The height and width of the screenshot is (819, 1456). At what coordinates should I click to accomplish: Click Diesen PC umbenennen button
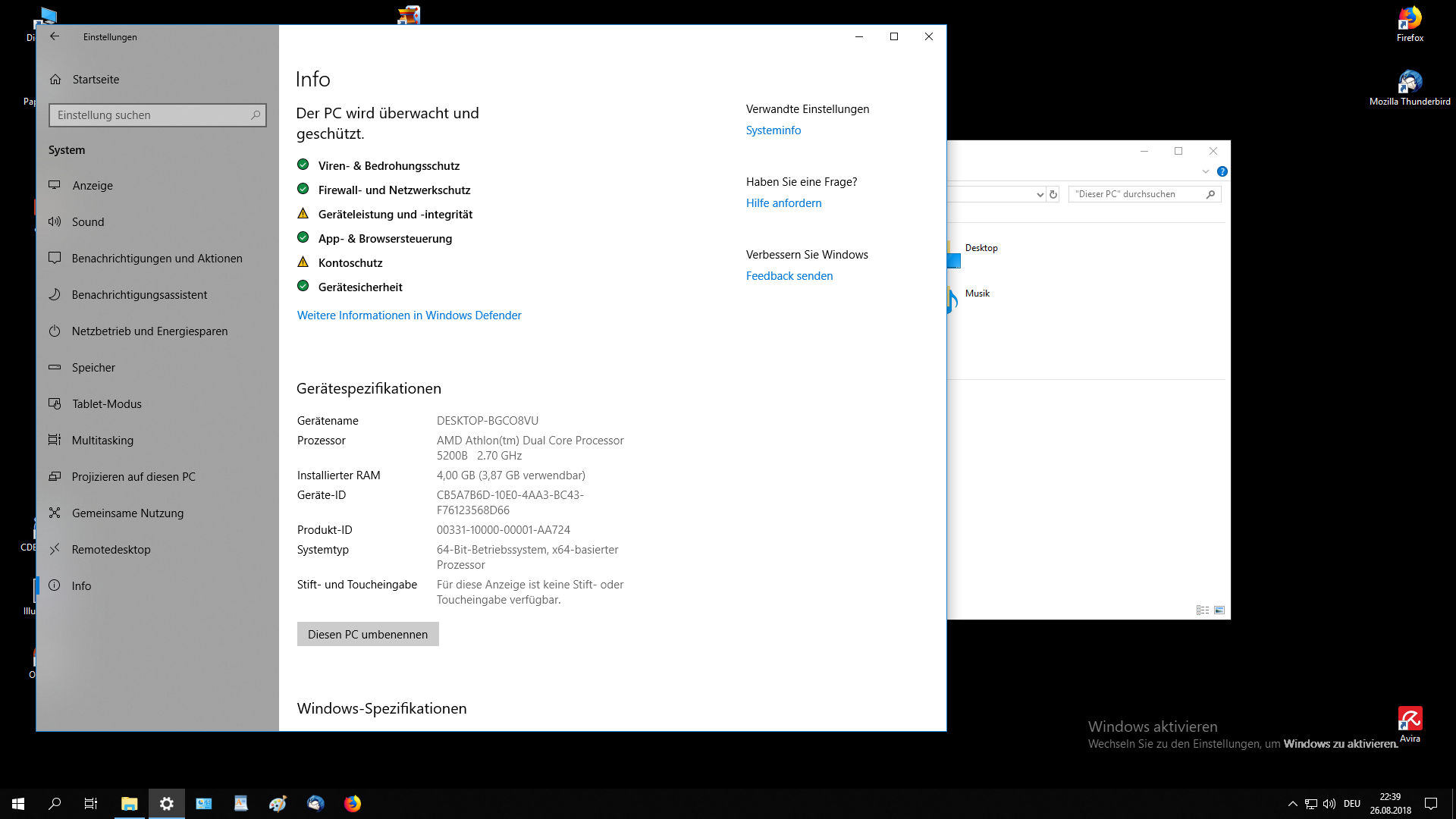368,635
